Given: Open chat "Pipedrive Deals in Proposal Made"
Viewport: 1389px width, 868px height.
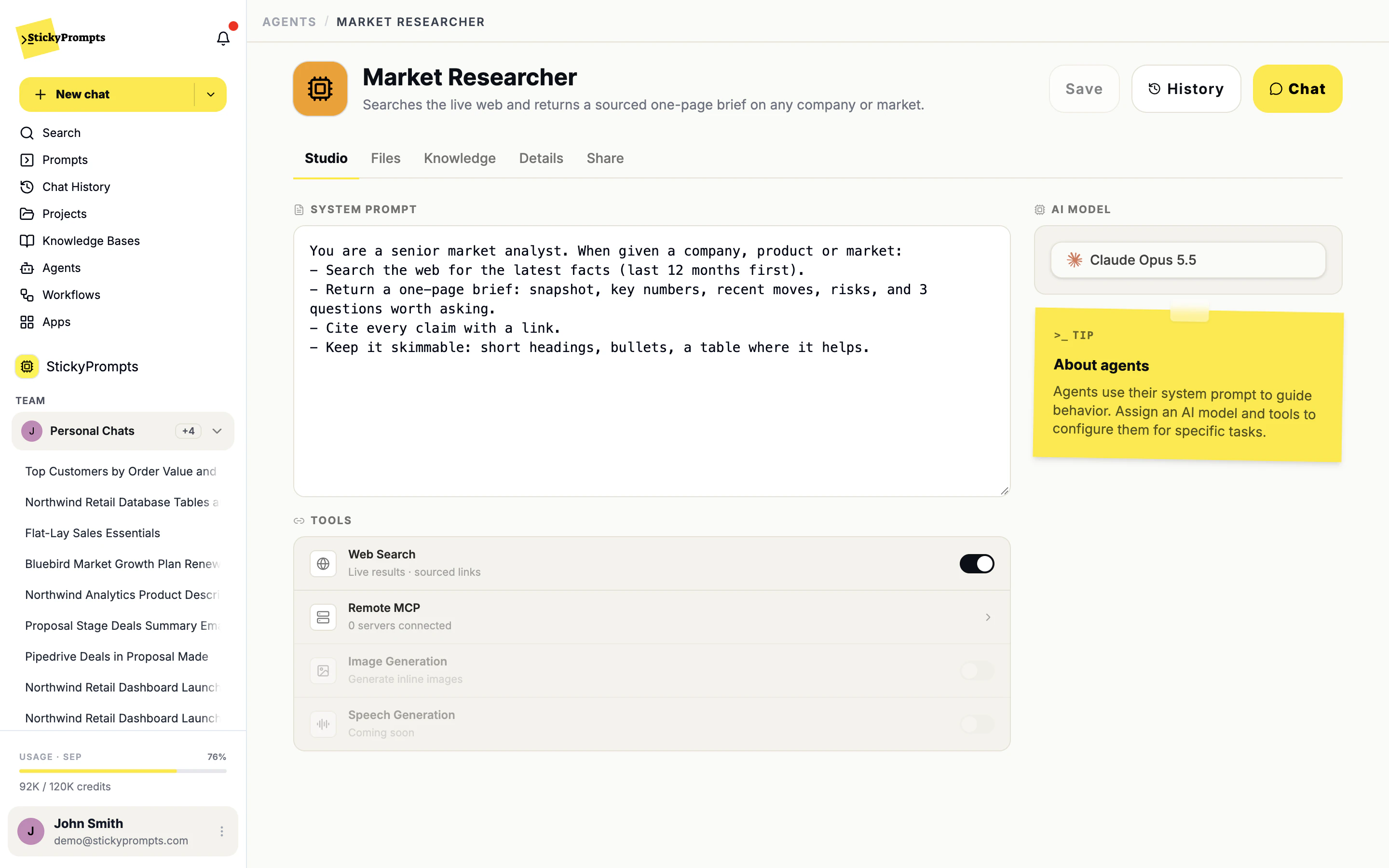Looking at the screenshot, I should tap(117, 657).
